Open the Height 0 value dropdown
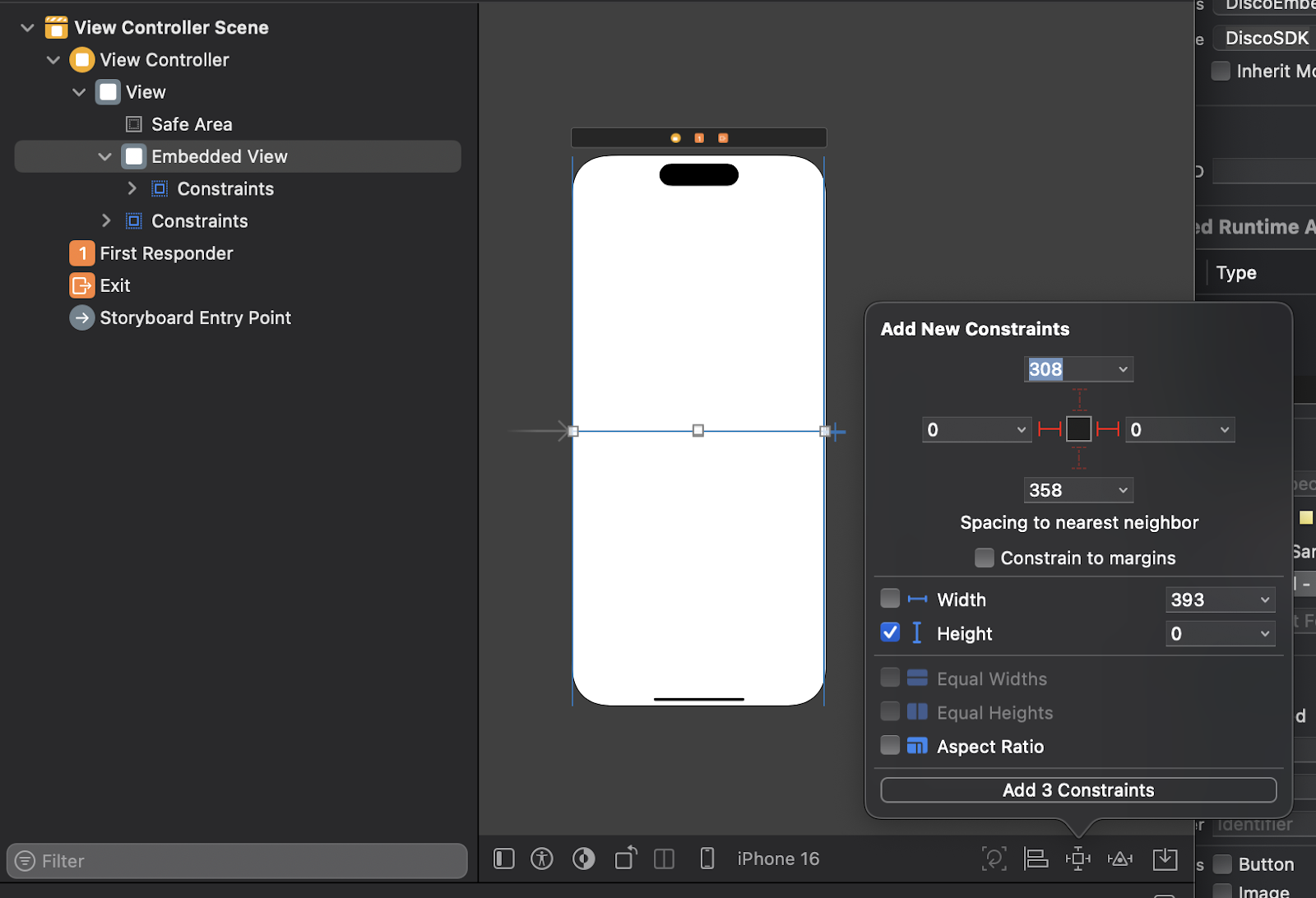Image resolution: width=1316 pixels, height=898 pixels. (1265, 633)
